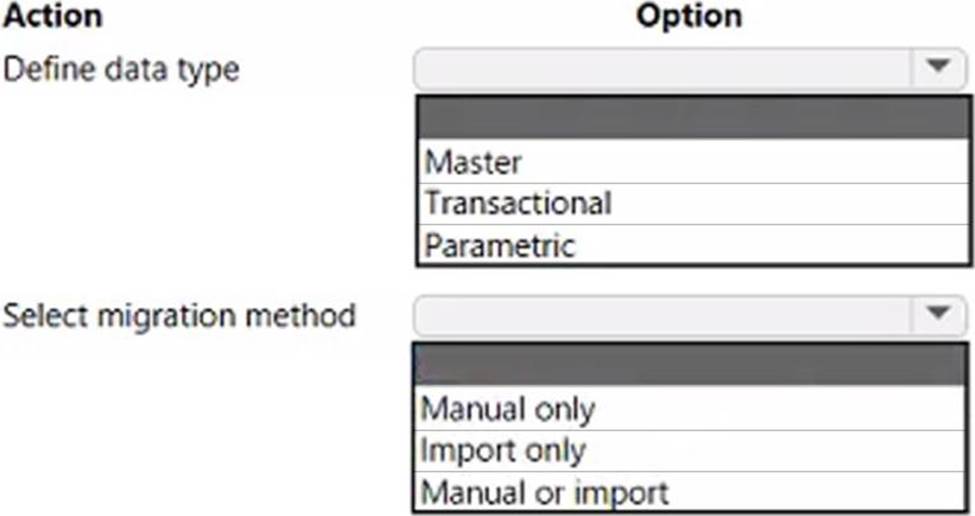The height and width of the screenshot is (516, 975).
Task: Click the Define data type label
Action: (122, 69)
